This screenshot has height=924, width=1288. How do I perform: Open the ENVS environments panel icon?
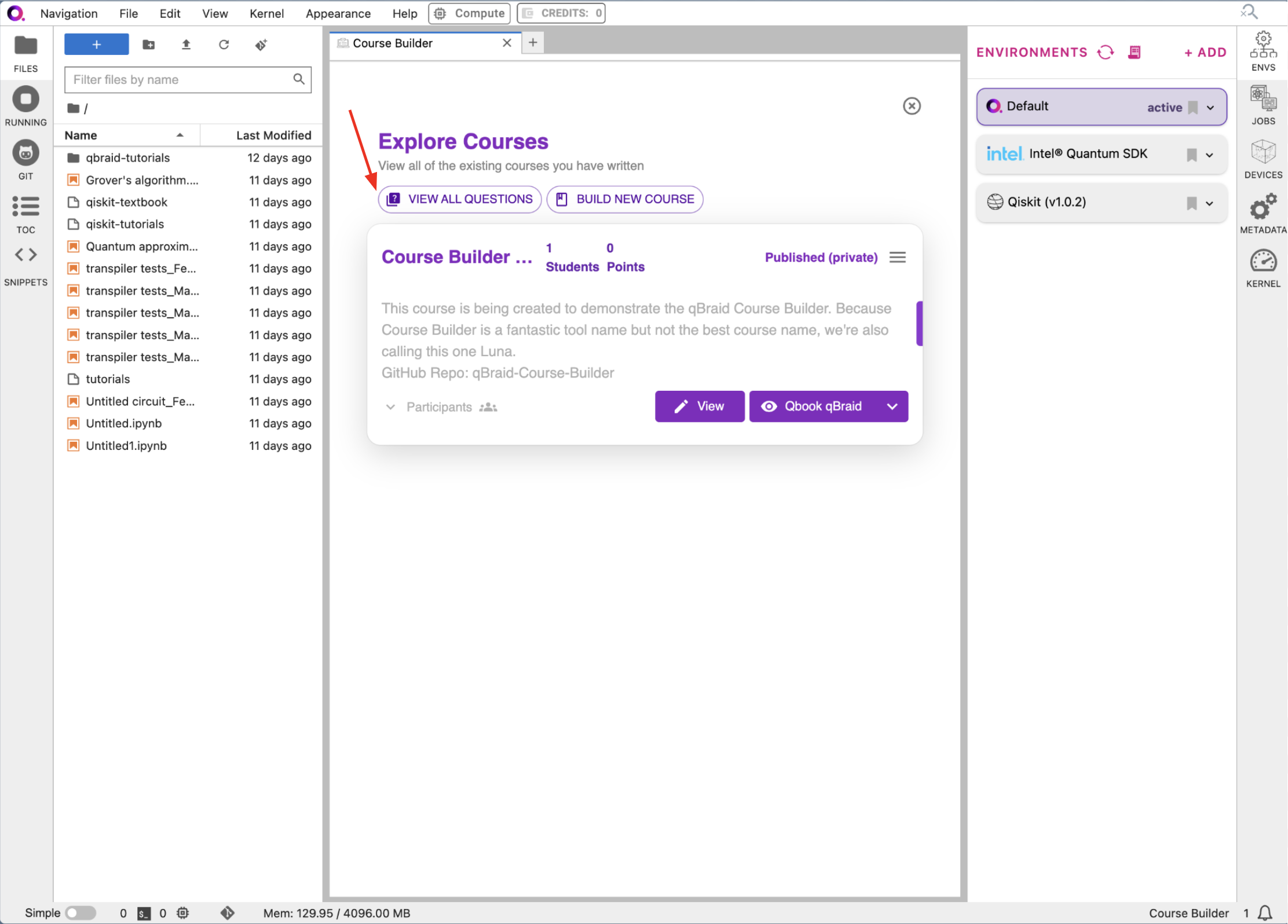1263,52
